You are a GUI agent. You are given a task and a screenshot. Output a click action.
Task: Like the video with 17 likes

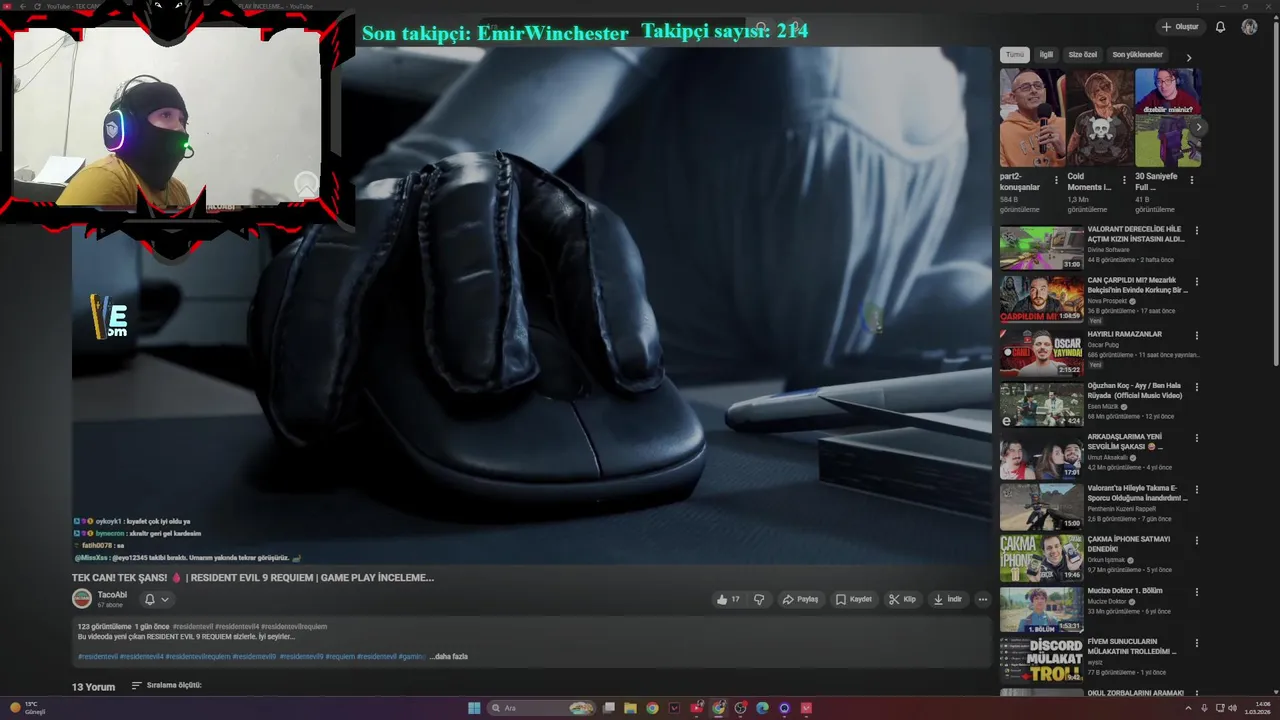pyautogui.click(x=728, y=599)
